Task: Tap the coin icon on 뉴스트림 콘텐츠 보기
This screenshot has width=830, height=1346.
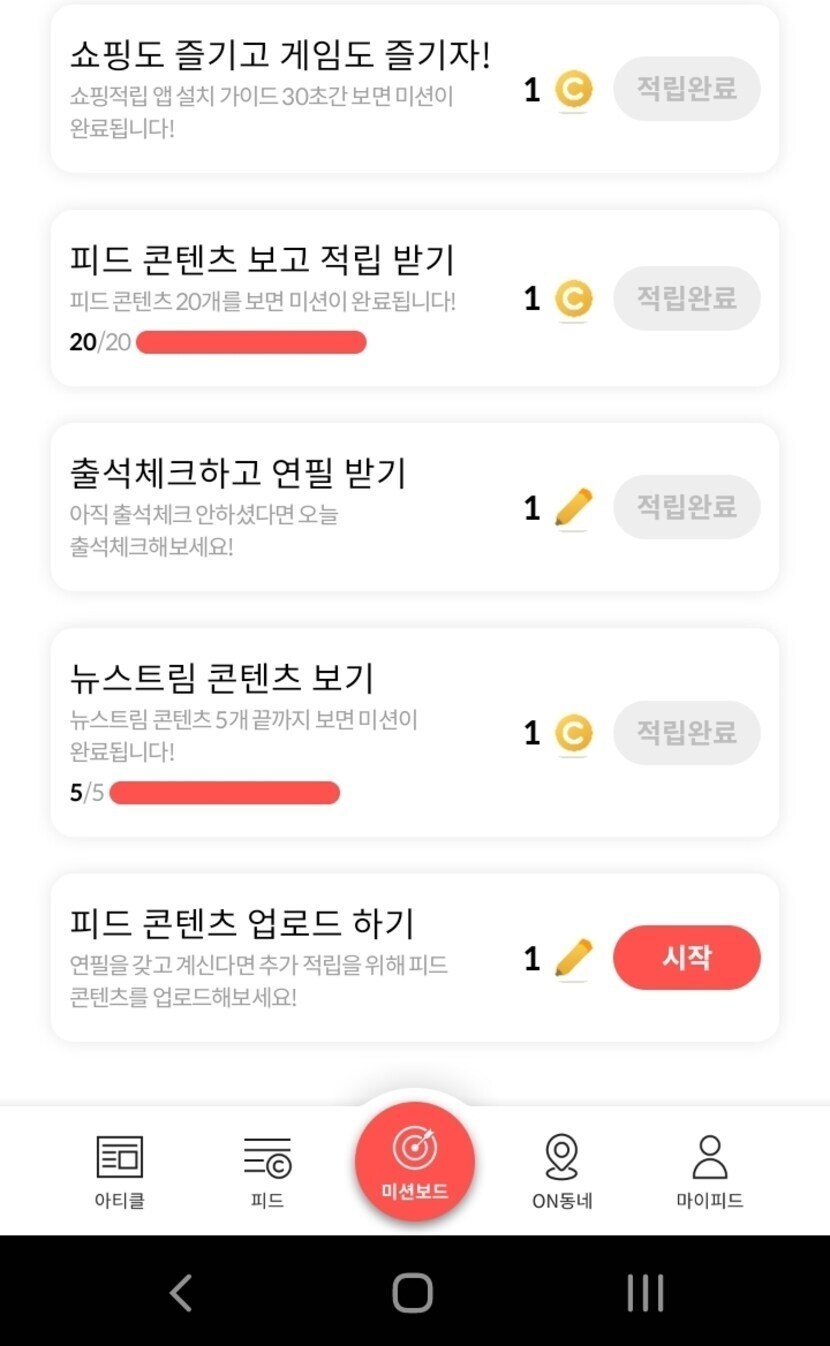Action: (x=573, y=734)
